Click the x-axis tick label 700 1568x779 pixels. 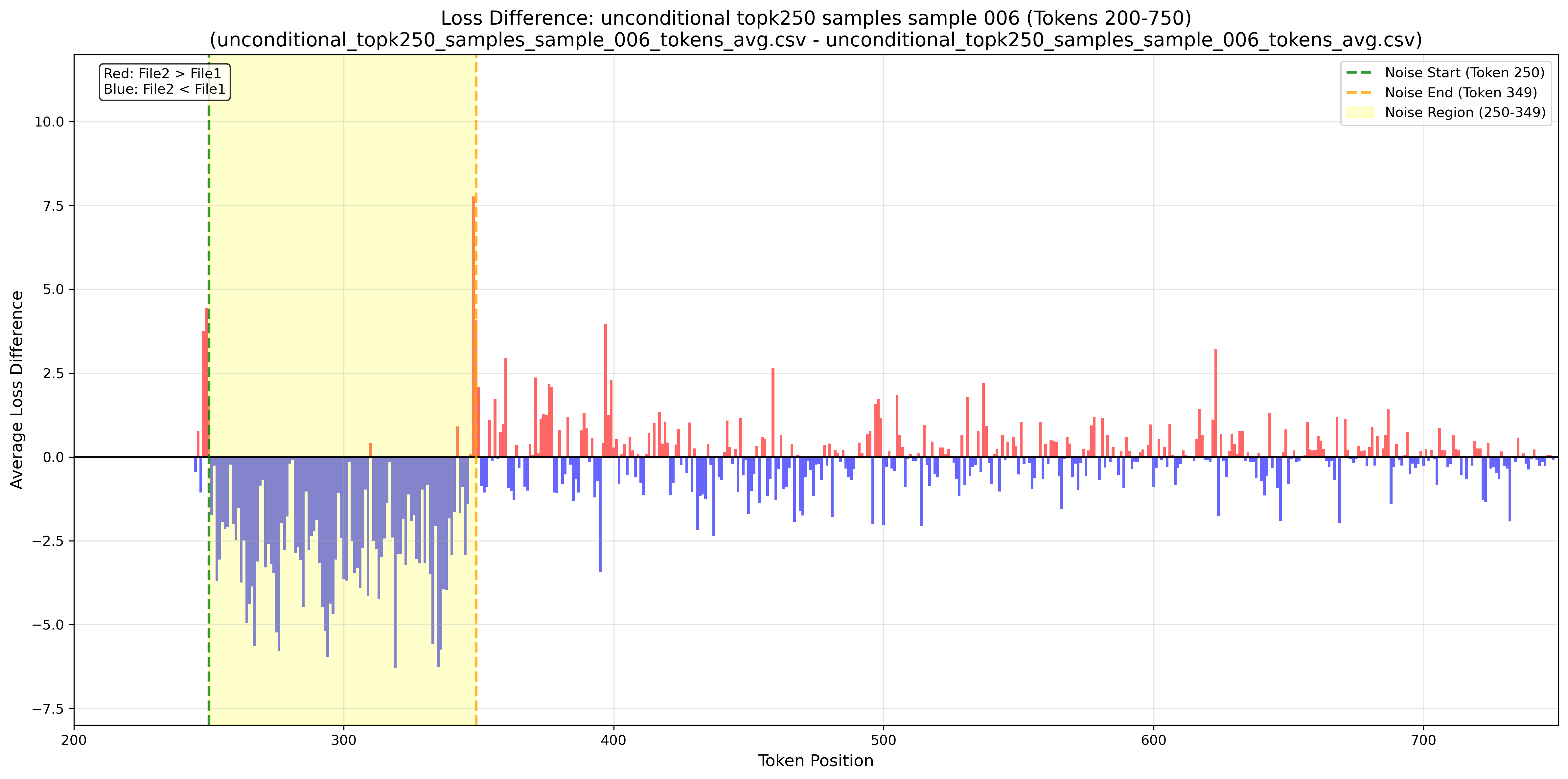tap(1423, 741)
